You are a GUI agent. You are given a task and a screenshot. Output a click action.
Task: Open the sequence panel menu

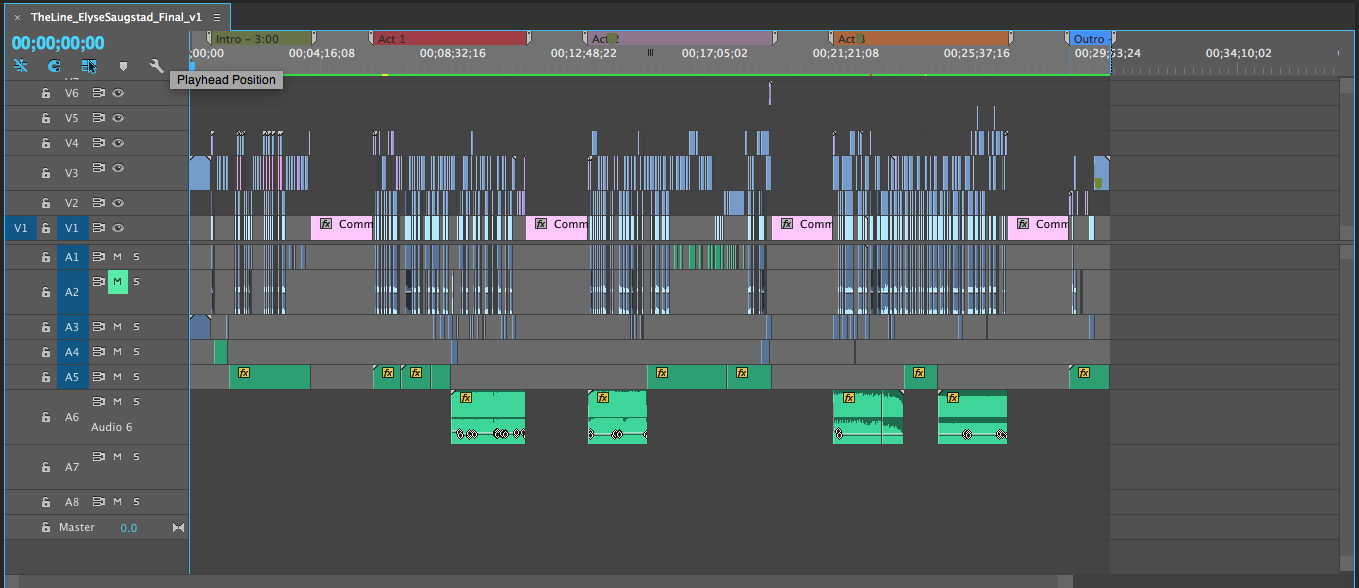tap(217, 17)
